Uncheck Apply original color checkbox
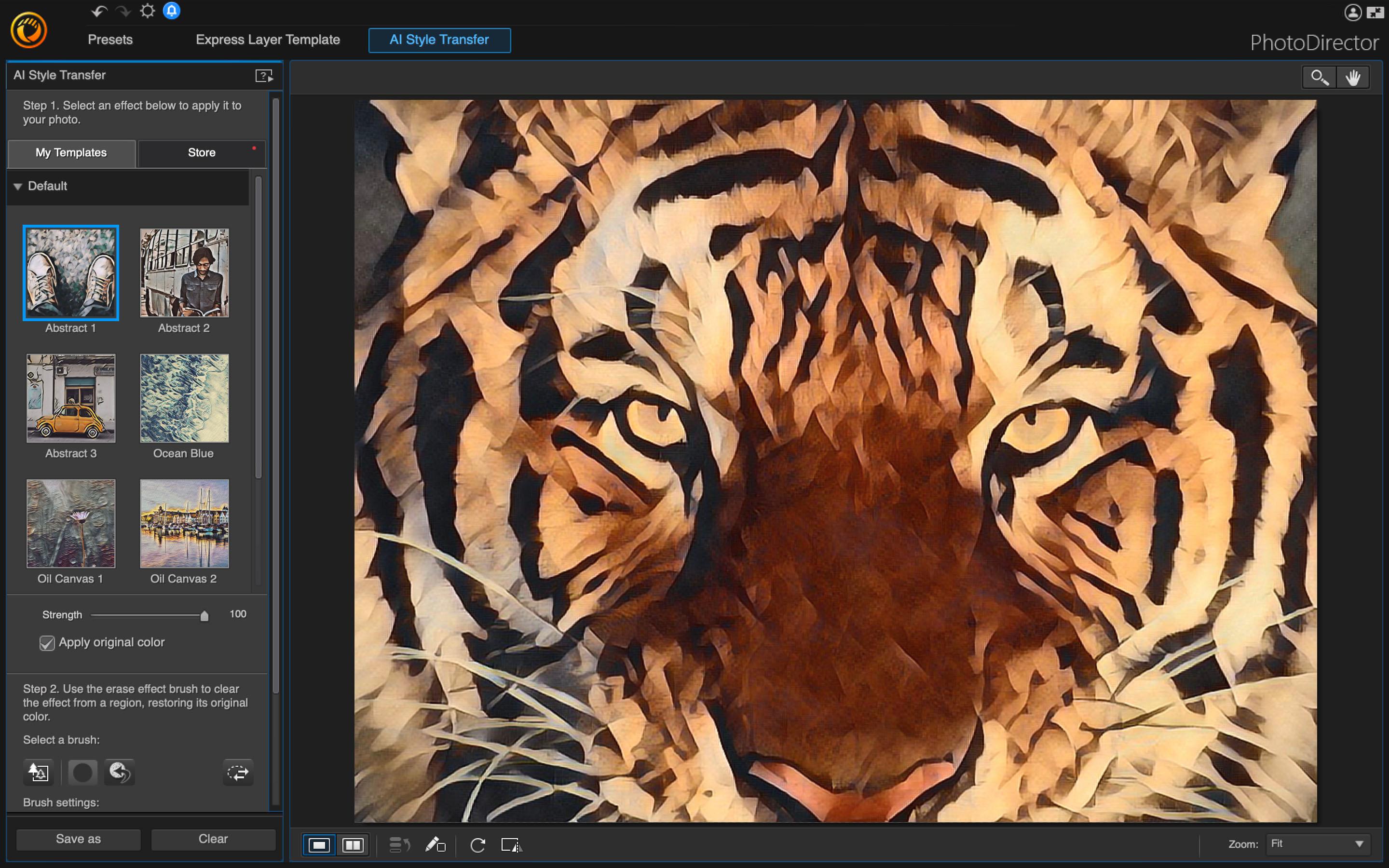This screenshot has width=1389, height=868. (x=47, y=643)
